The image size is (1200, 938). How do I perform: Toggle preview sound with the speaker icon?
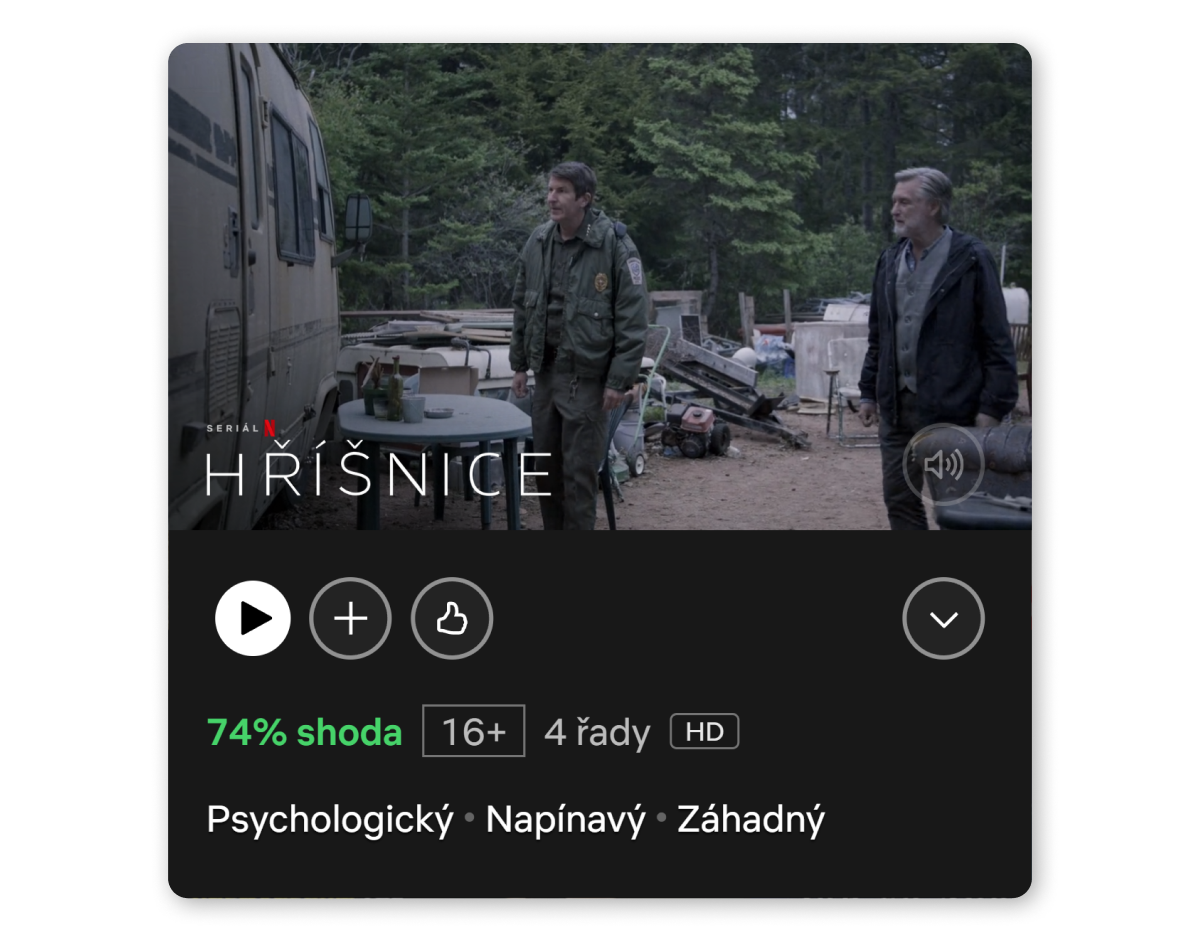pos(944,464)
